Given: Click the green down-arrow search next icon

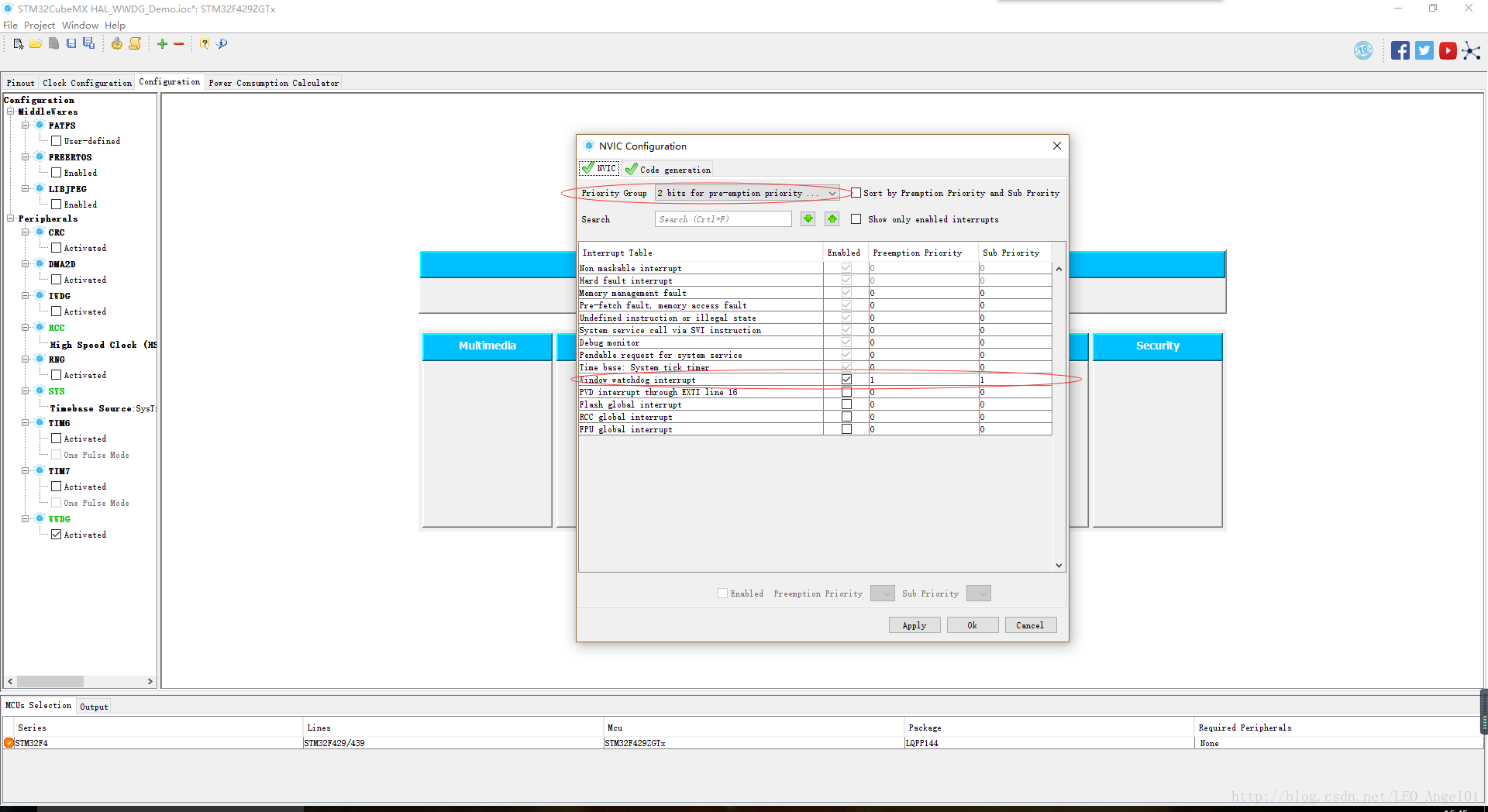Looking at the screenshot, I should 808,219.
